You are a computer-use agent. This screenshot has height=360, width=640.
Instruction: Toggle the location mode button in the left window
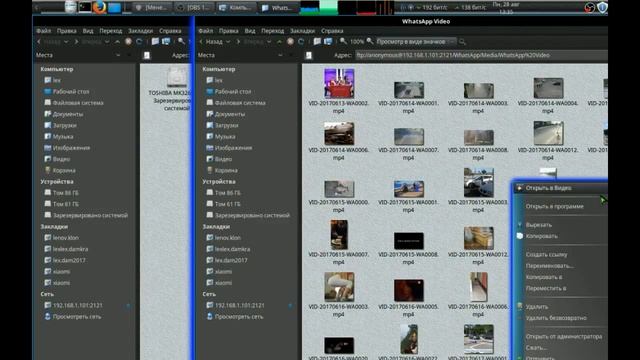coord(147,56)
